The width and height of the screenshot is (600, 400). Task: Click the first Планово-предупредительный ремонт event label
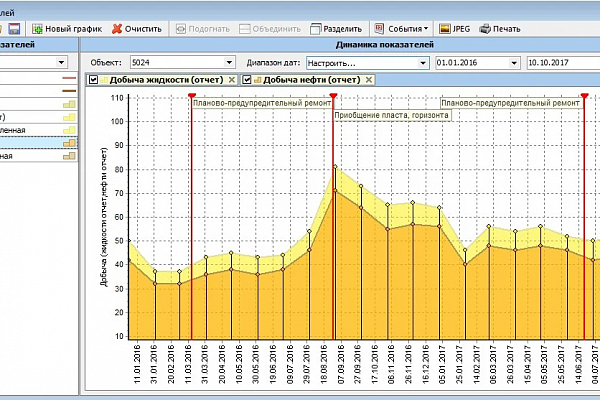(x=262, y=103)
